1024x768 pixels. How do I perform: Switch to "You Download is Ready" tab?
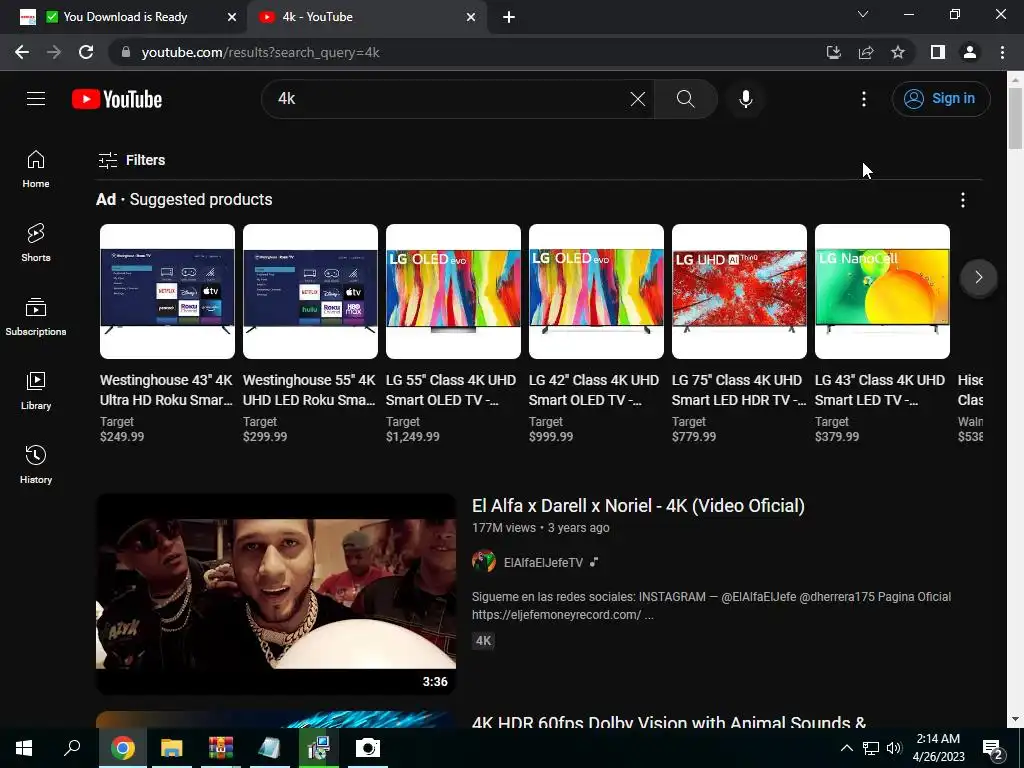click(124, 17)
